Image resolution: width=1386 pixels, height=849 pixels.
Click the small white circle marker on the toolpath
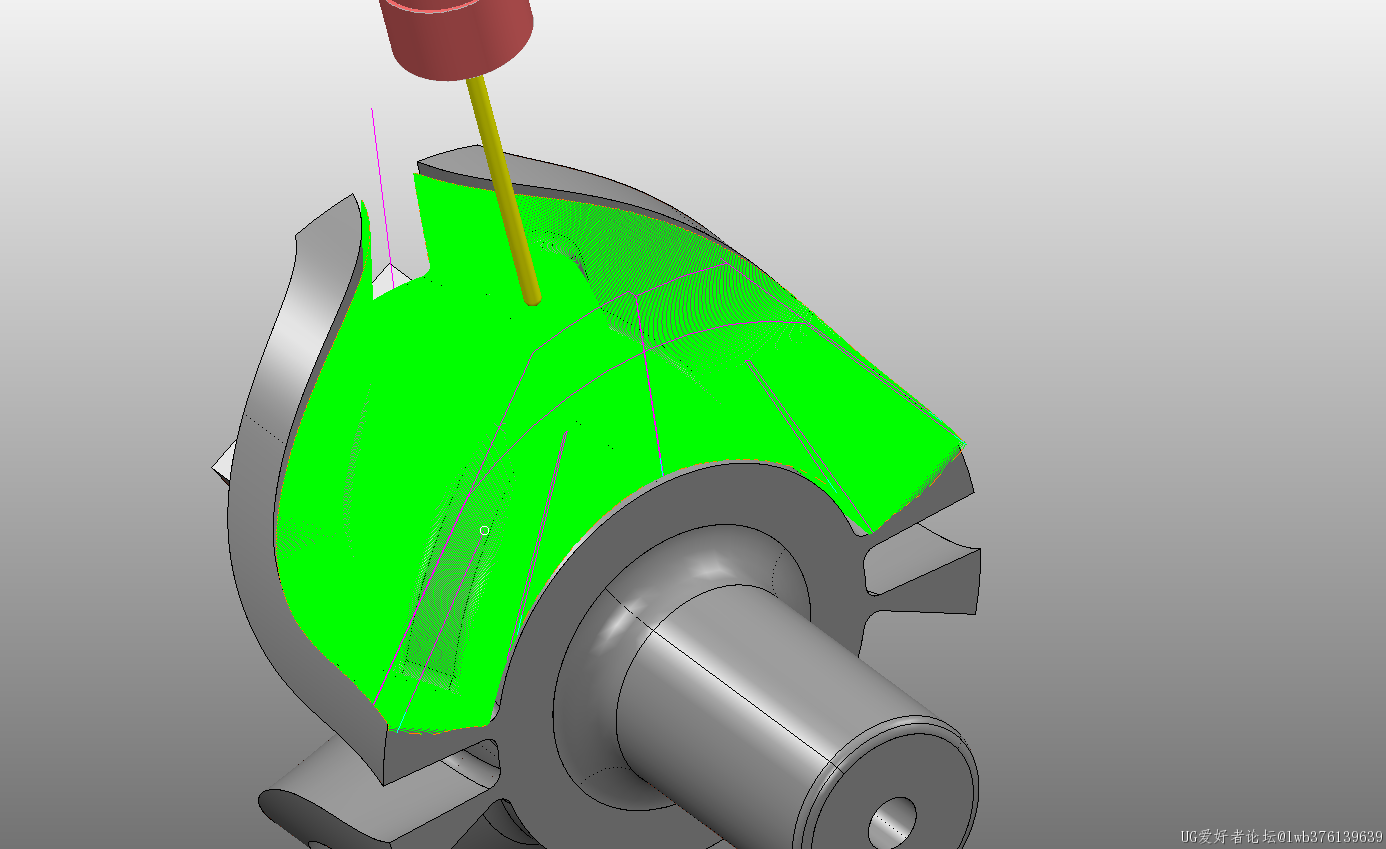(484, 530)
